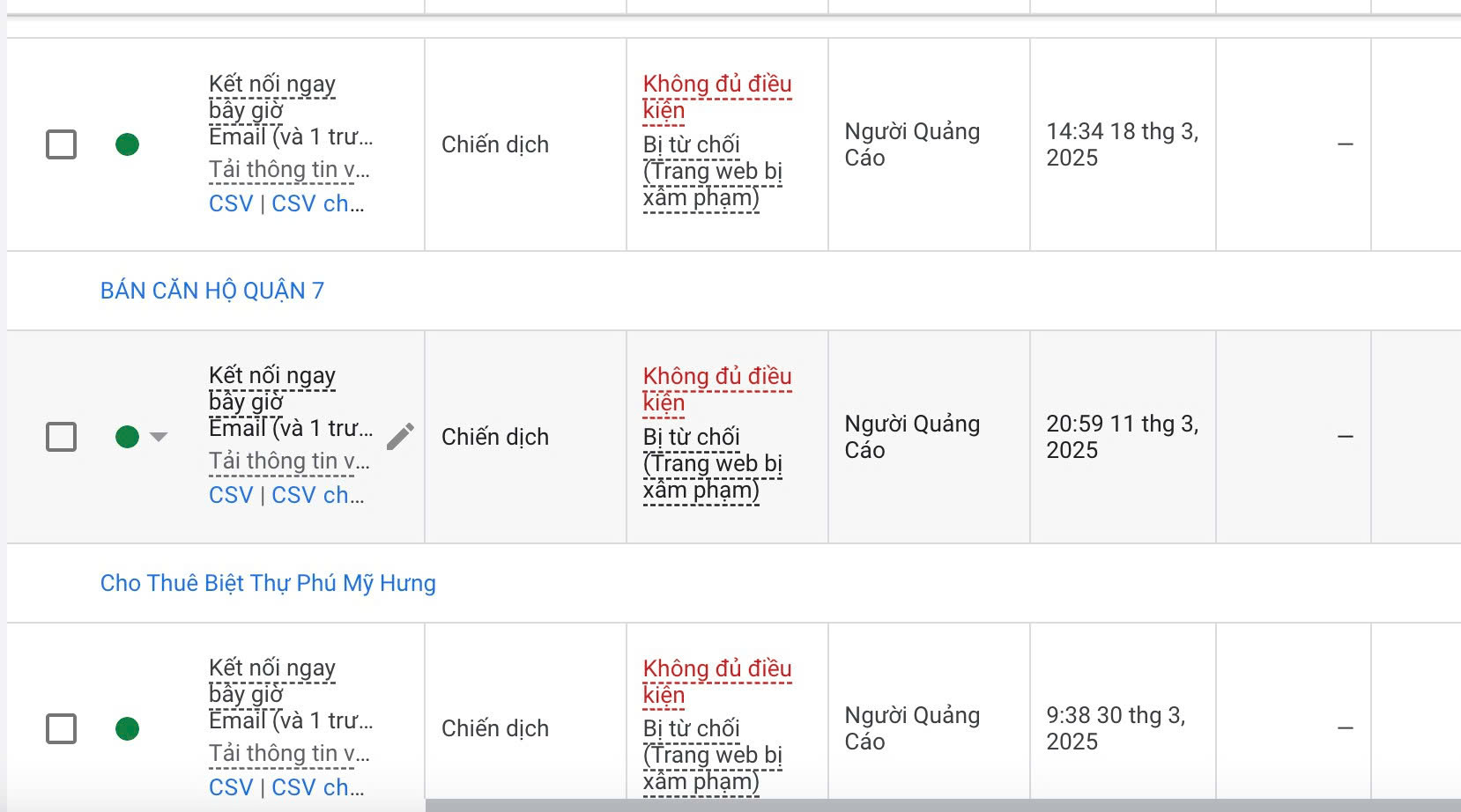Download CSV in the BÁN CĂN HỘ QUẬN 7 row
1461x812 pixels.
click(x=231, y=495)
